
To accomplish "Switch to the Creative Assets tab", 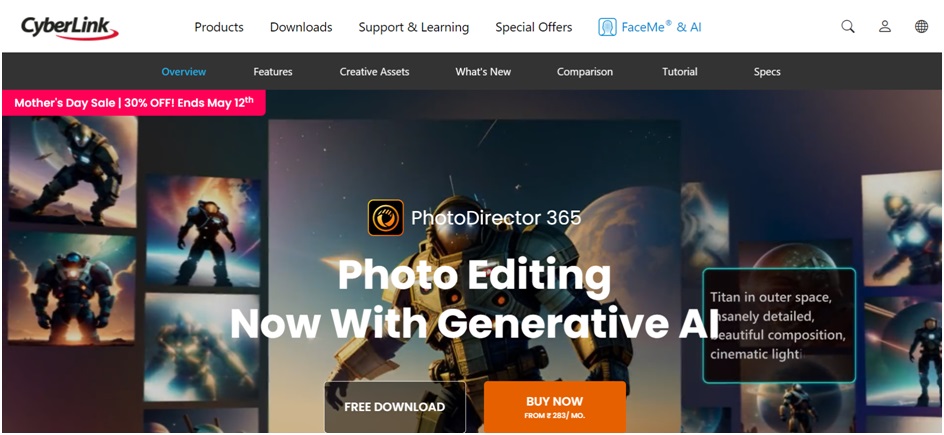I will click(x=374, y=72).
